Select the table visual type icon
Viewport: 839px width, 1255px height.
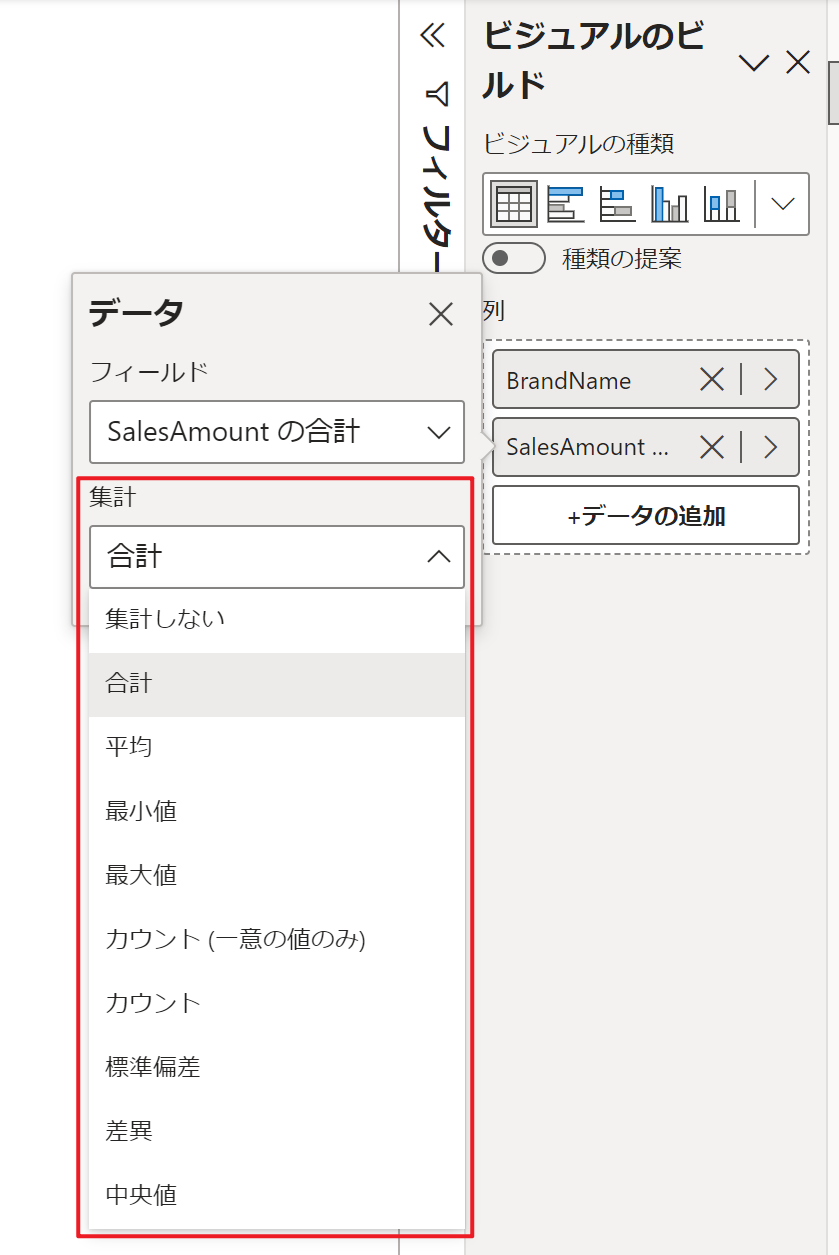(514, 204)
